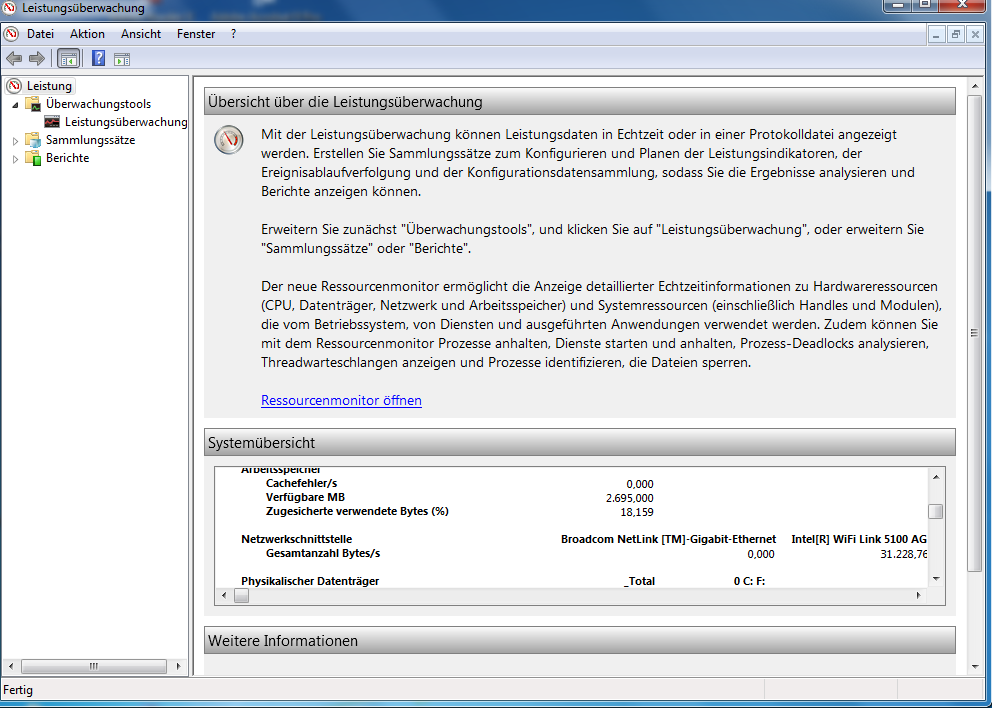992x708 pixels.
Task: Show the action pane via its toolbar icon
Action: (122, 58)
